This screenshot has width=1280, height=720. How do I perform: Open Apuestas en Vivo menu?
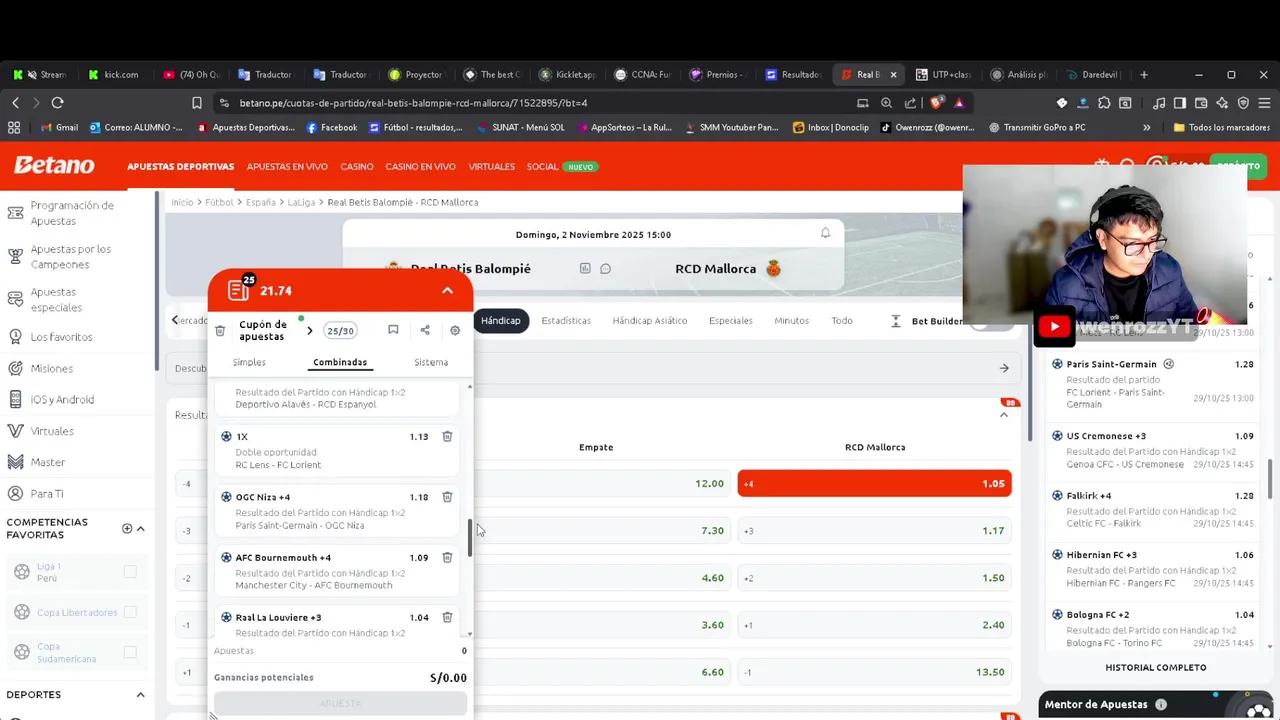click(x=287, y=166)
